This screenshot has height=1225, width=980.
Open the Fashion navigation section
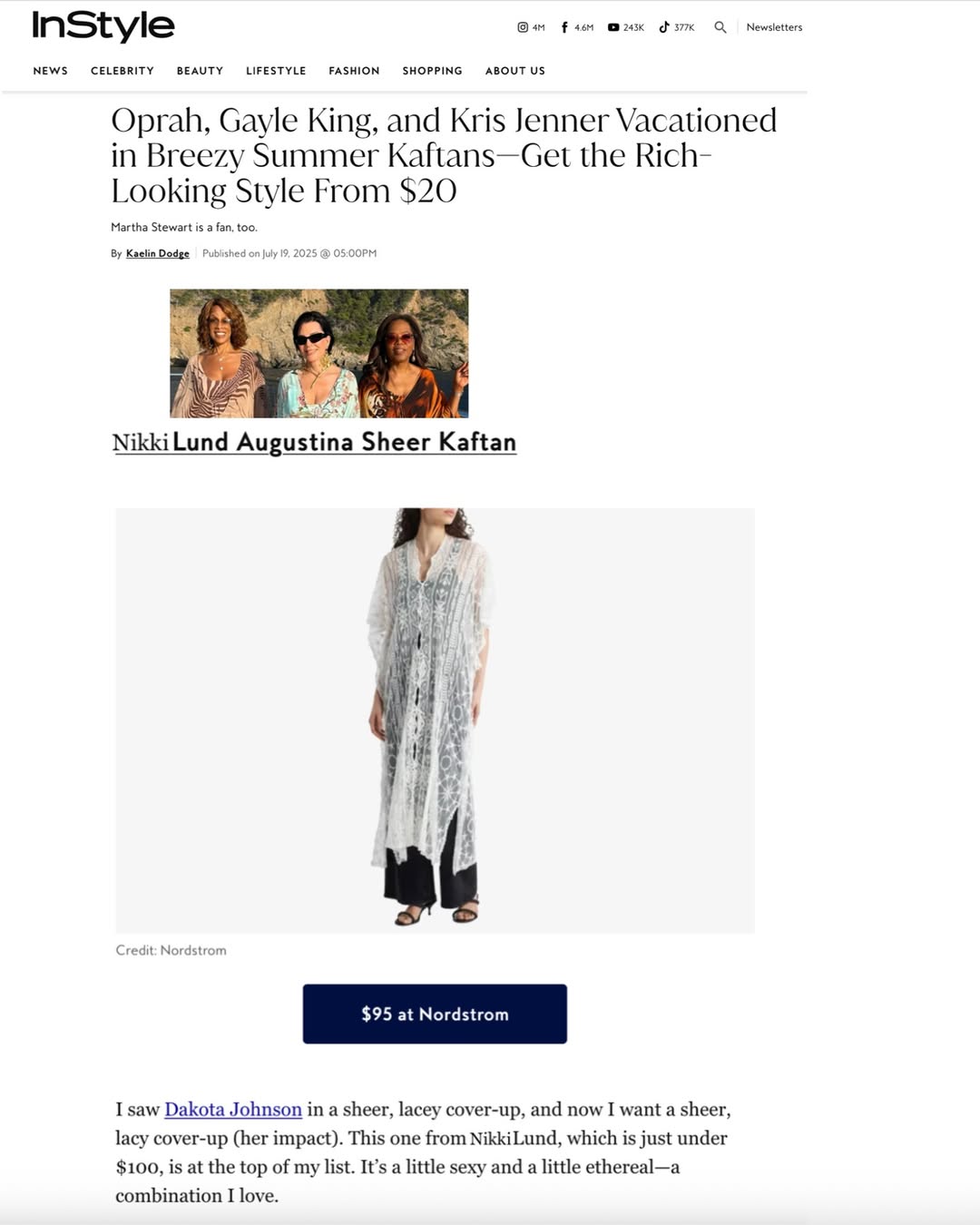pyautogui.click(x=354, y=71)
